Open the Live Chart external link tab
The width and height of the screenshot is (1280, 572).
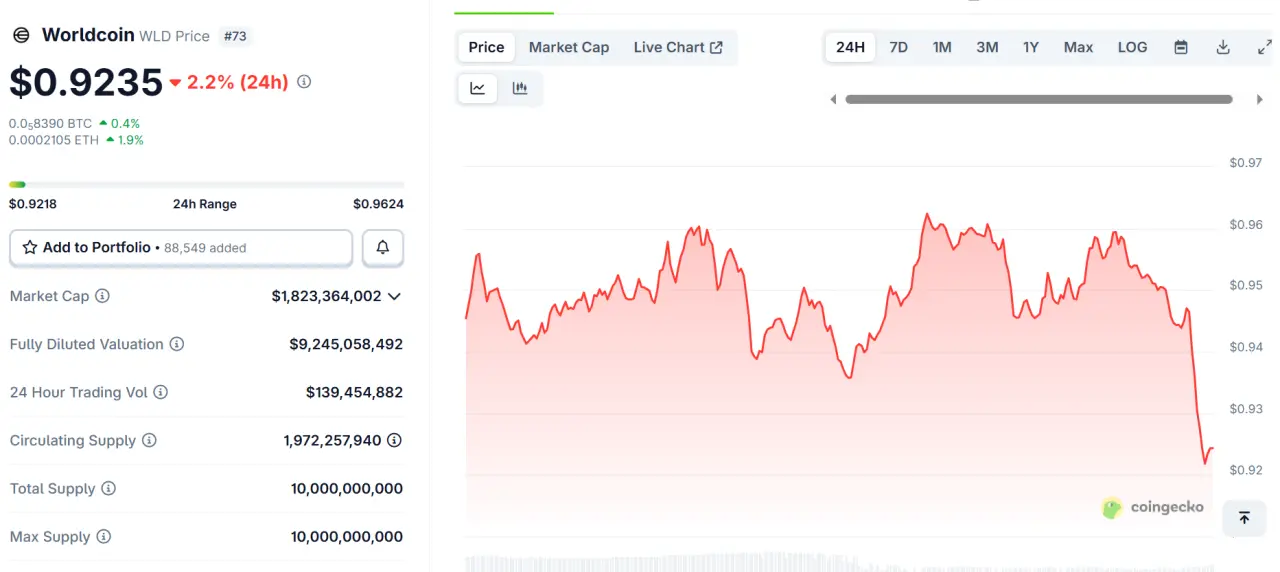coord(678,47)
